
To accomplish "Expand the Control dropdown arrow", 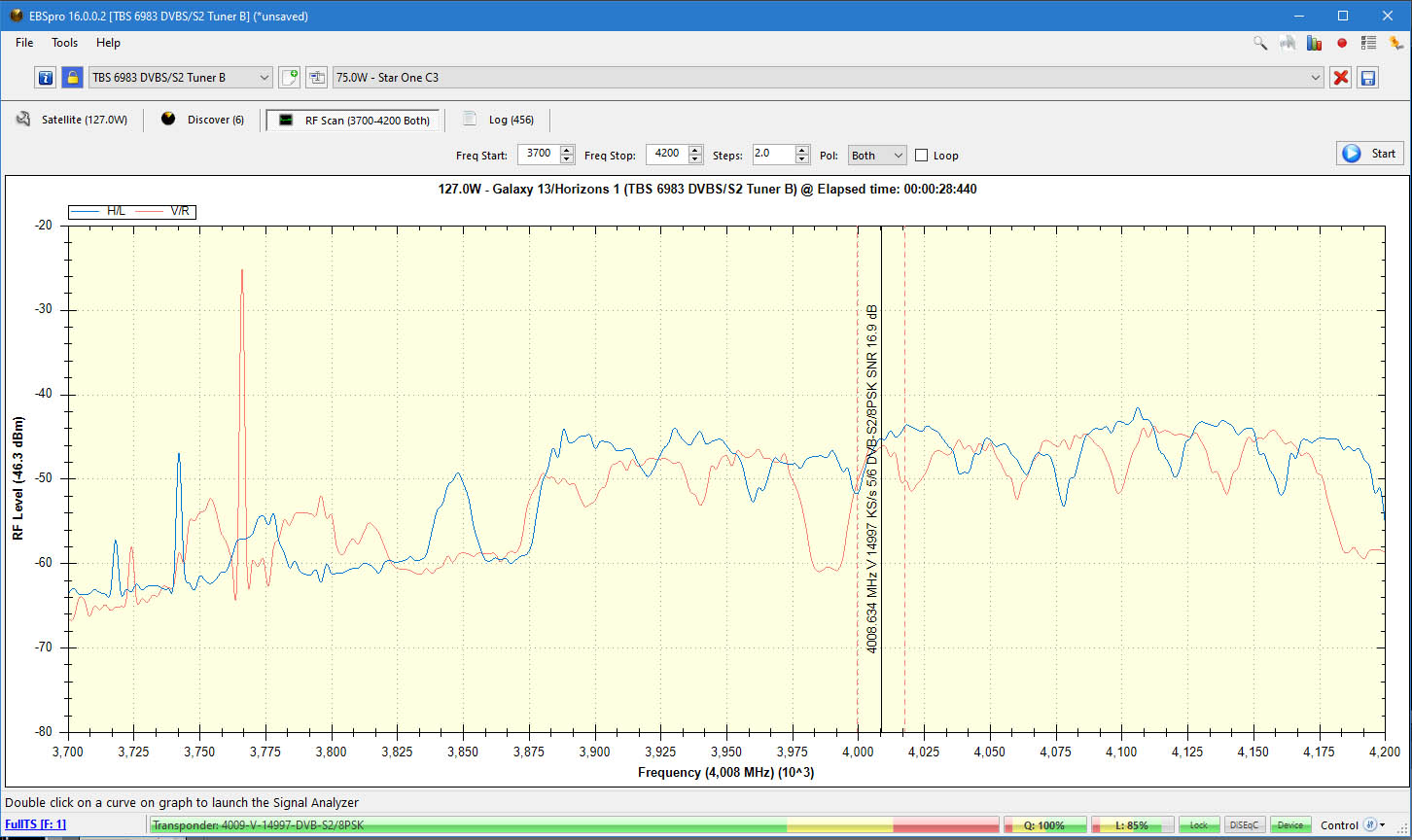I will coord(1382,825).
